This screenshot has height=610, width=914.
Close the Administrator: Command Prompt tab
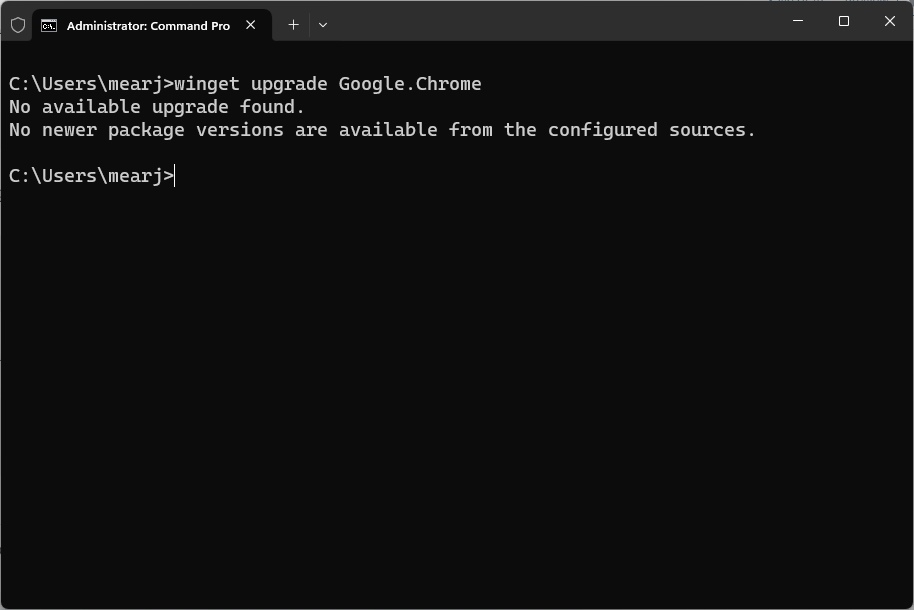250,25
